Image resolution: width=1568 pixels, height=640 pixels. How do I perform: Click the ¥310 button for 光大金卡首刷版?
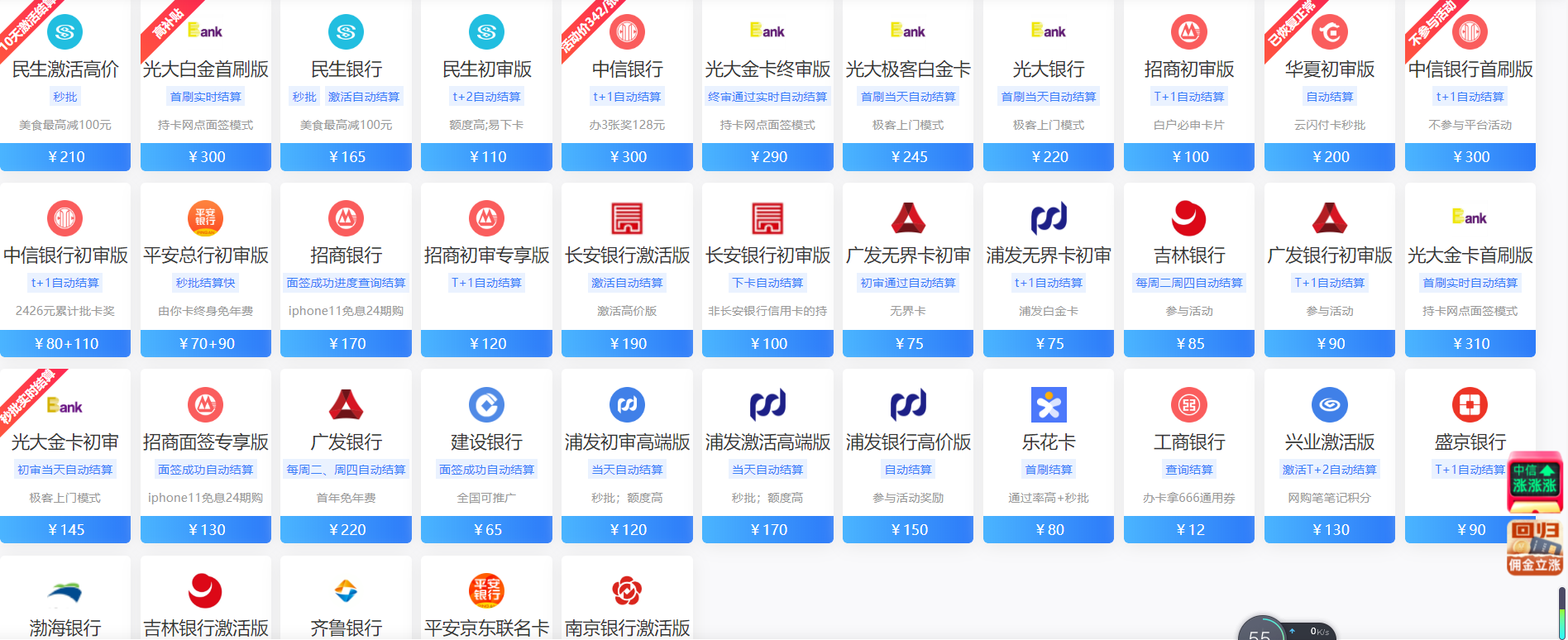1470,344
